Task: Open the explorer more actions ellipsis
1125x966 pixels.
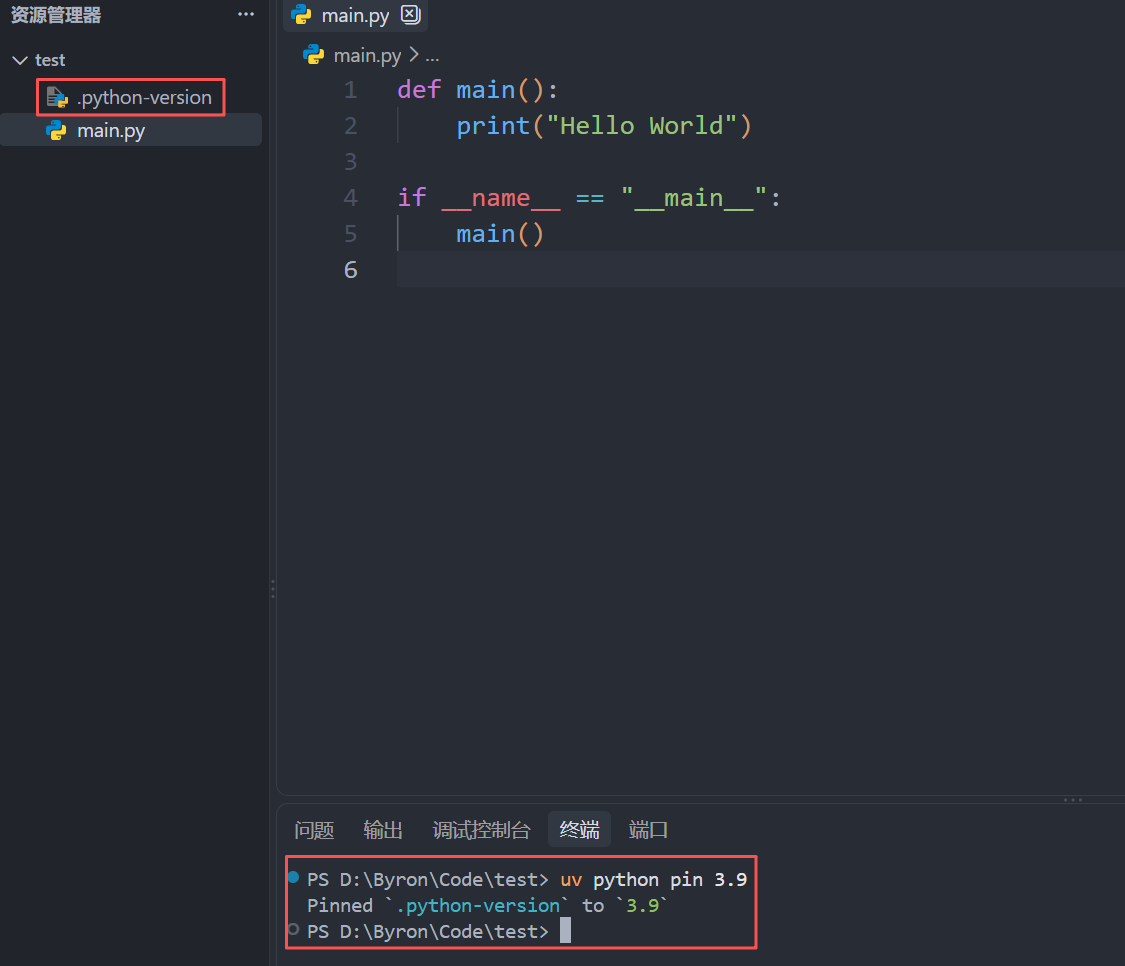Action: 246,14
